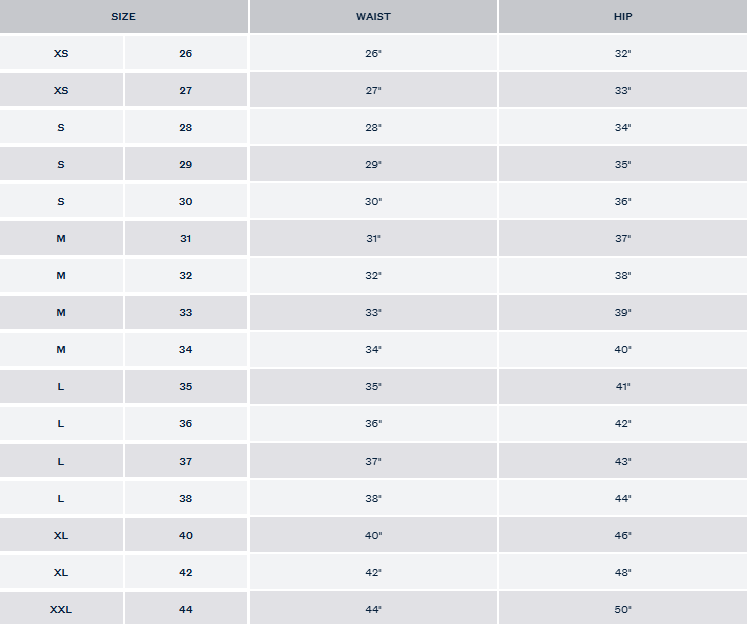The image size is (747, 624).
Task: Select the numeric size 34 cell
Action: [186, 349]
